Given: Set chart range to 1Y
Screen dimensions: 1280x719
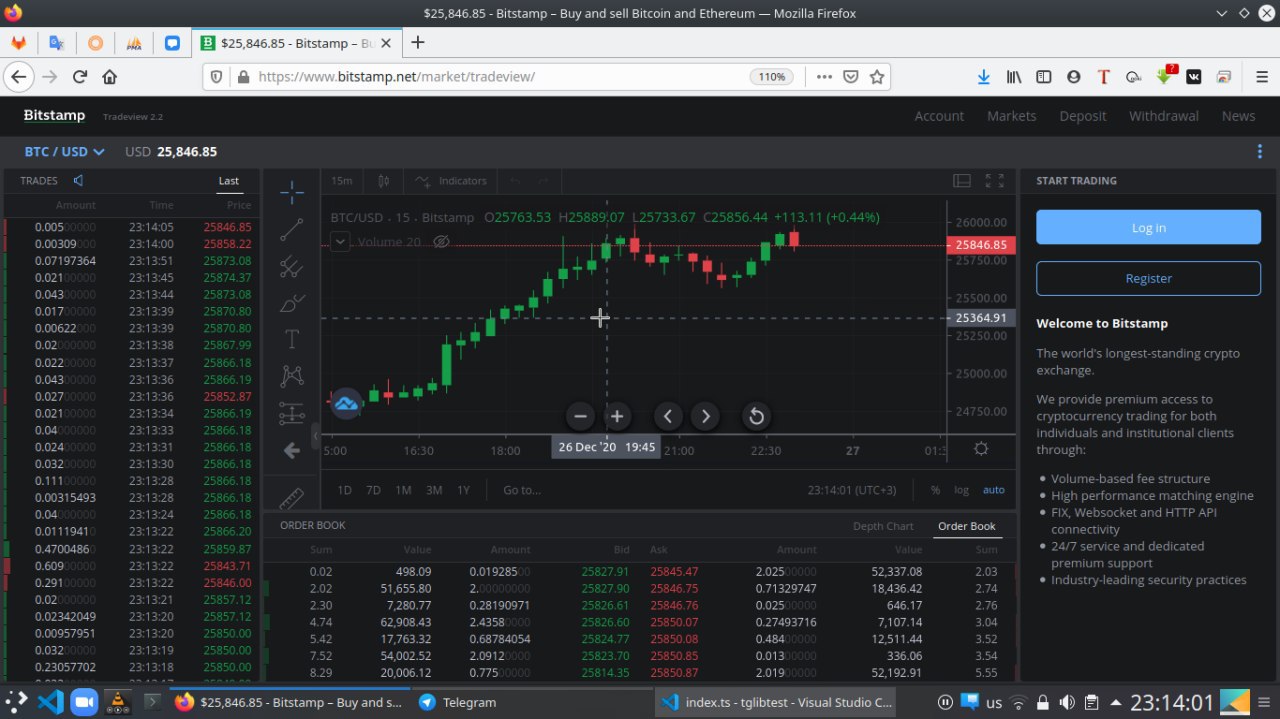Looking at the screenshot, I should [x=463, y=490].
